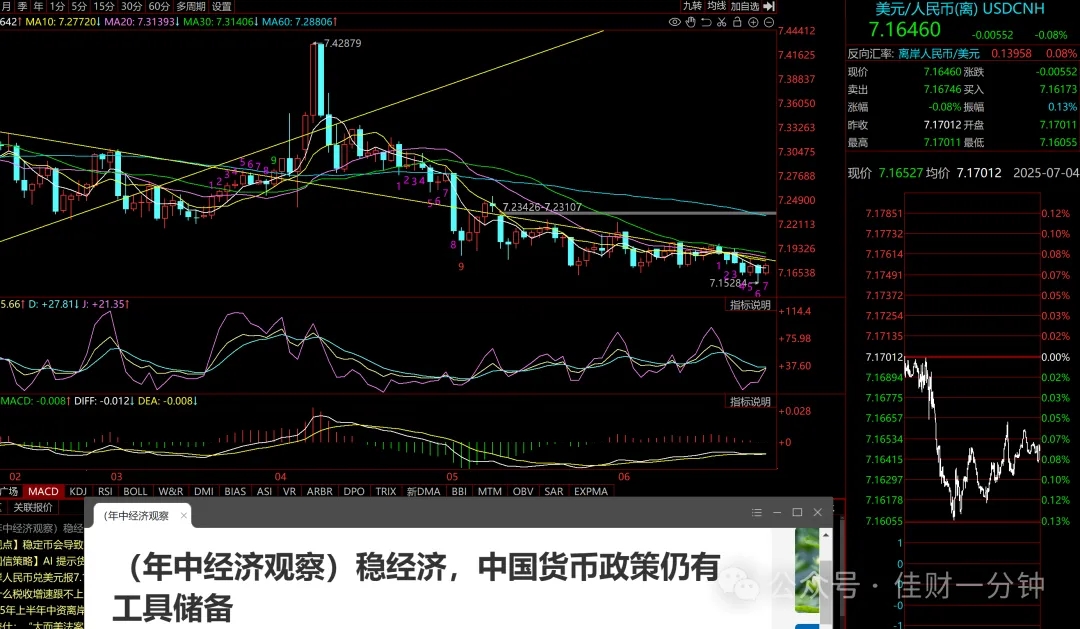Screen dimensions: 1080x629
Task: Add to watchlist via 加自选
Action: pos(745,6)
